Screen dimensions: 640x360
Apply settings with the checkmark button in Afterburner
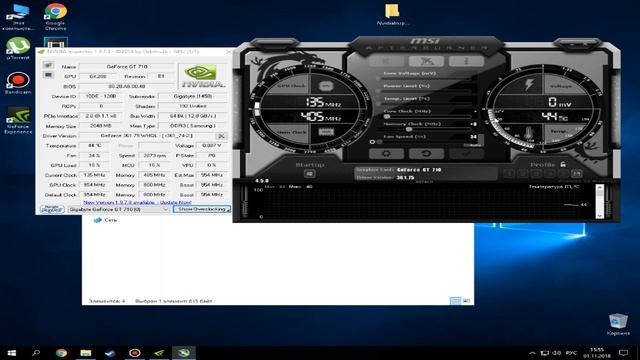[466, 153]
